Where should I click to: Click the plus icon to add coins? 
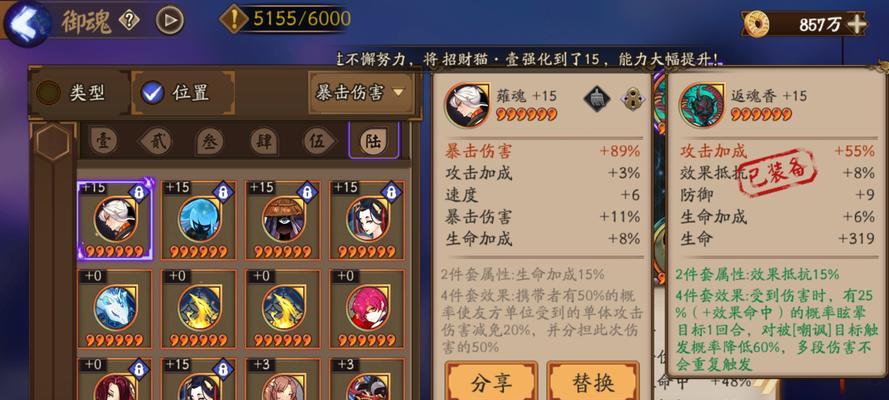(856, 24)
